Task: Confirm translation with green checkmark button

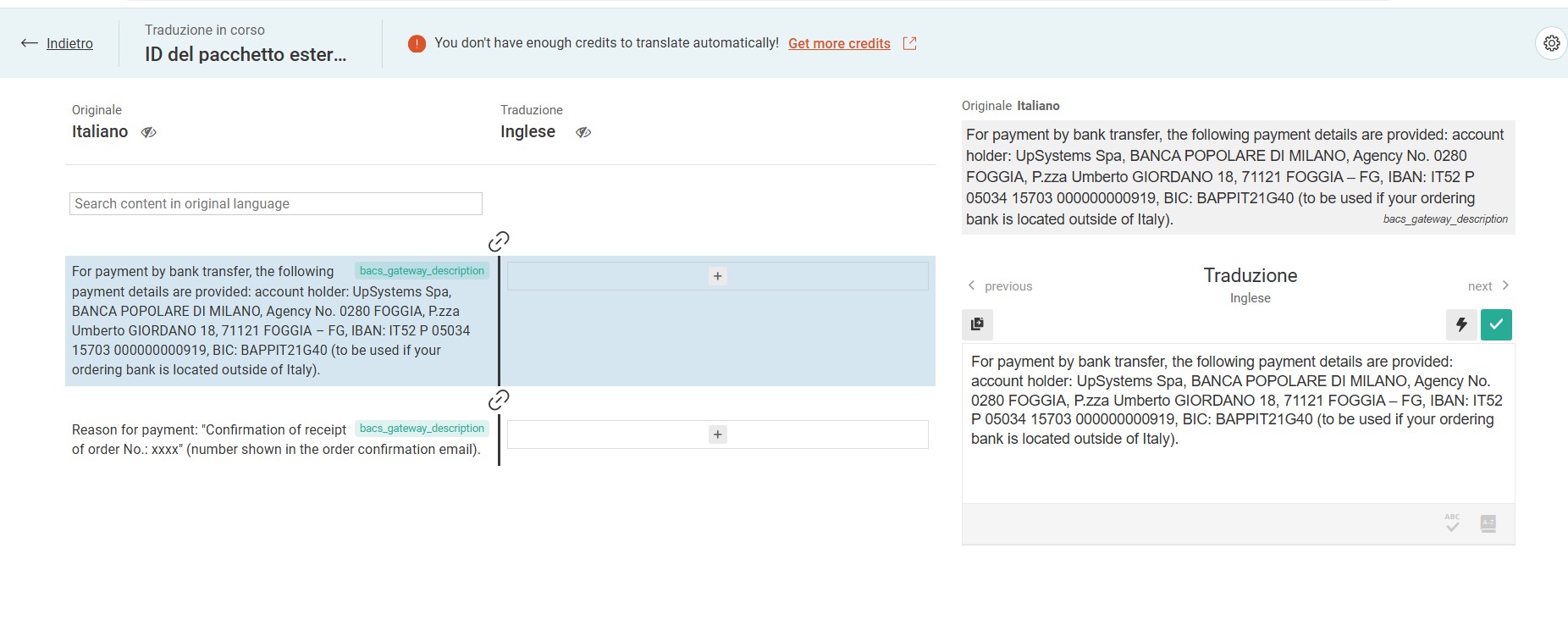Action: coord(1496,324)
